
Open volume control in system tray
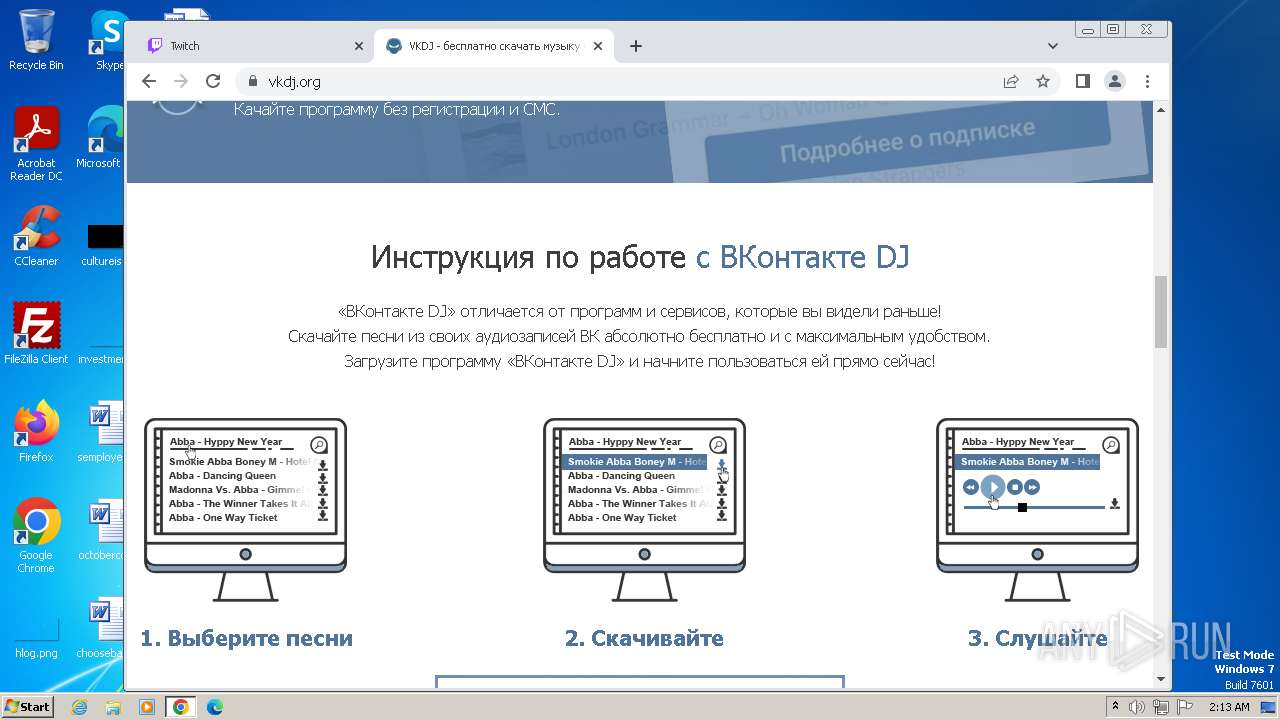pyautogui.click(x=1137, y=707)
